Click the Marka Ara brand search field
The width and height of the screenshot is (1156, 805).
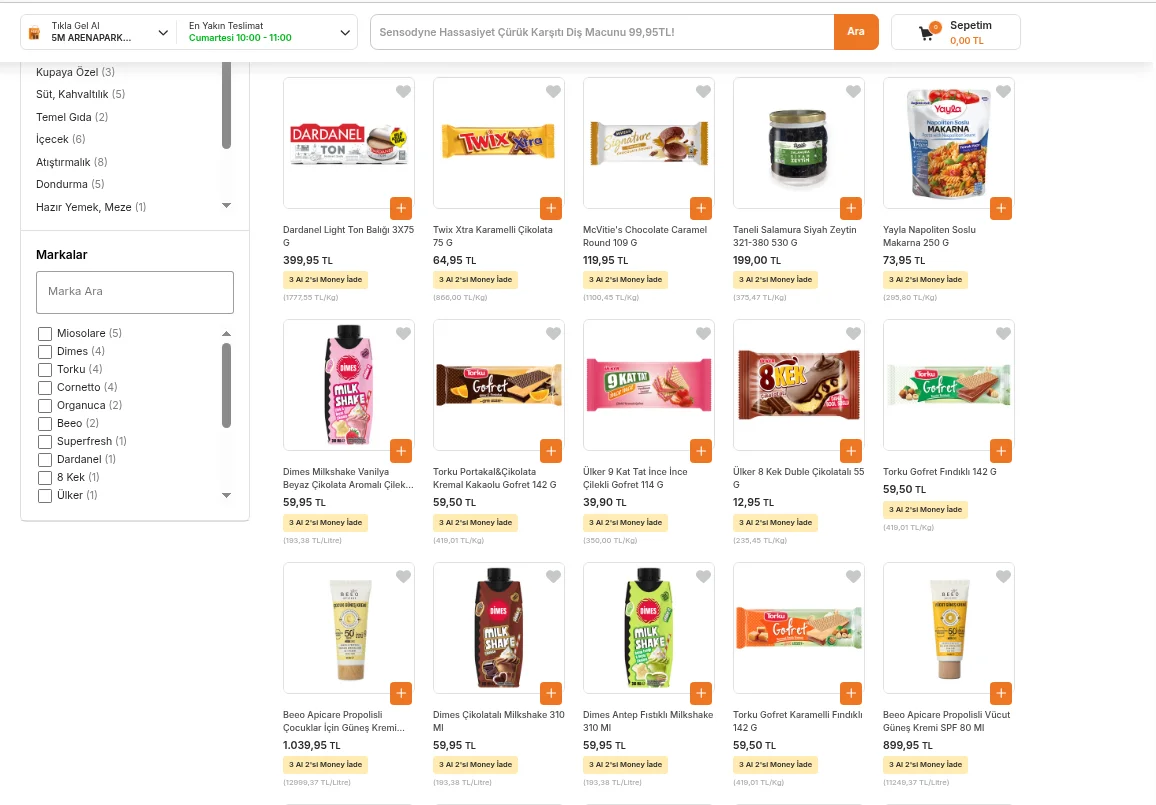point(135,292)
